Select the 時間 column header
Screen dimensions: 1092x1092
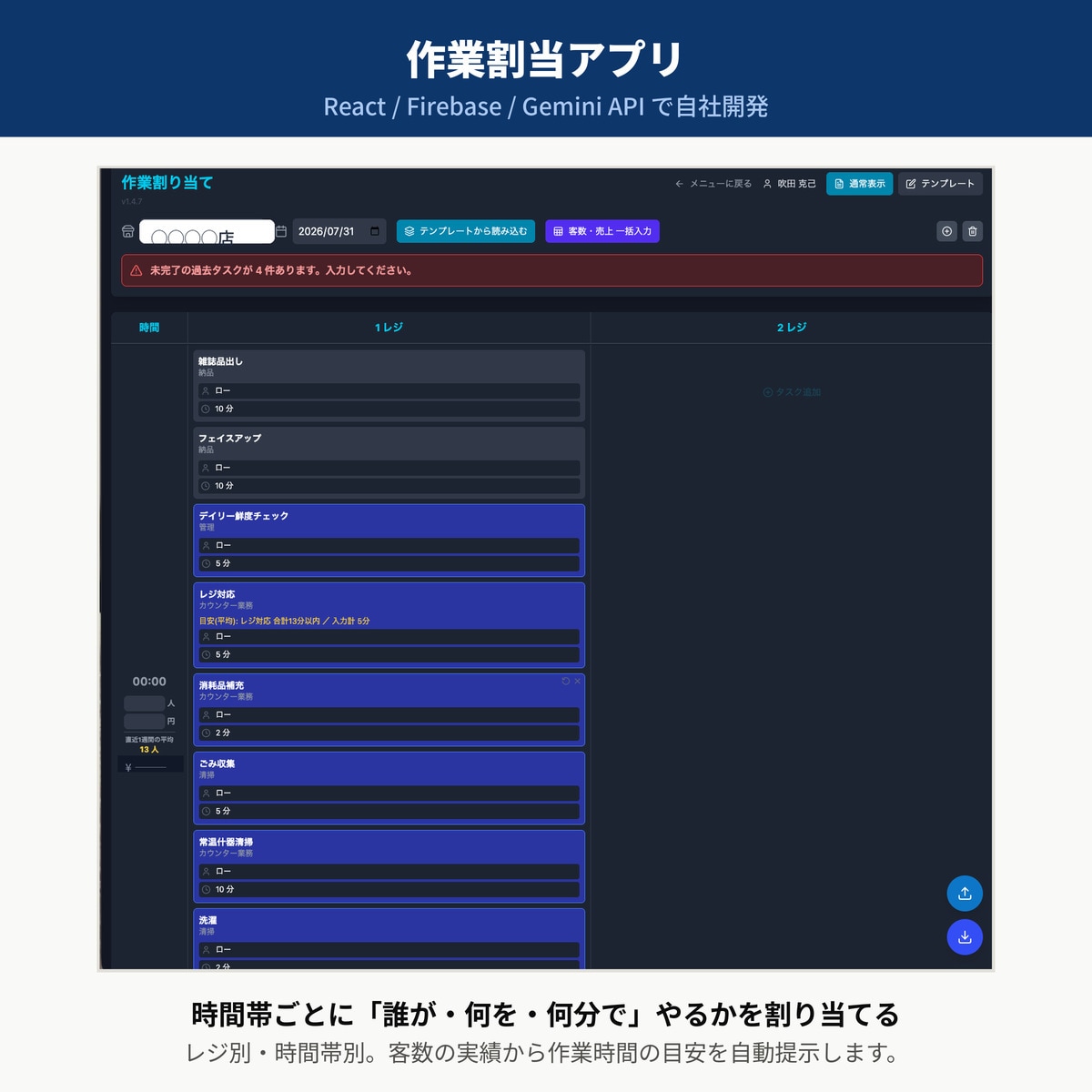[149, 328]
